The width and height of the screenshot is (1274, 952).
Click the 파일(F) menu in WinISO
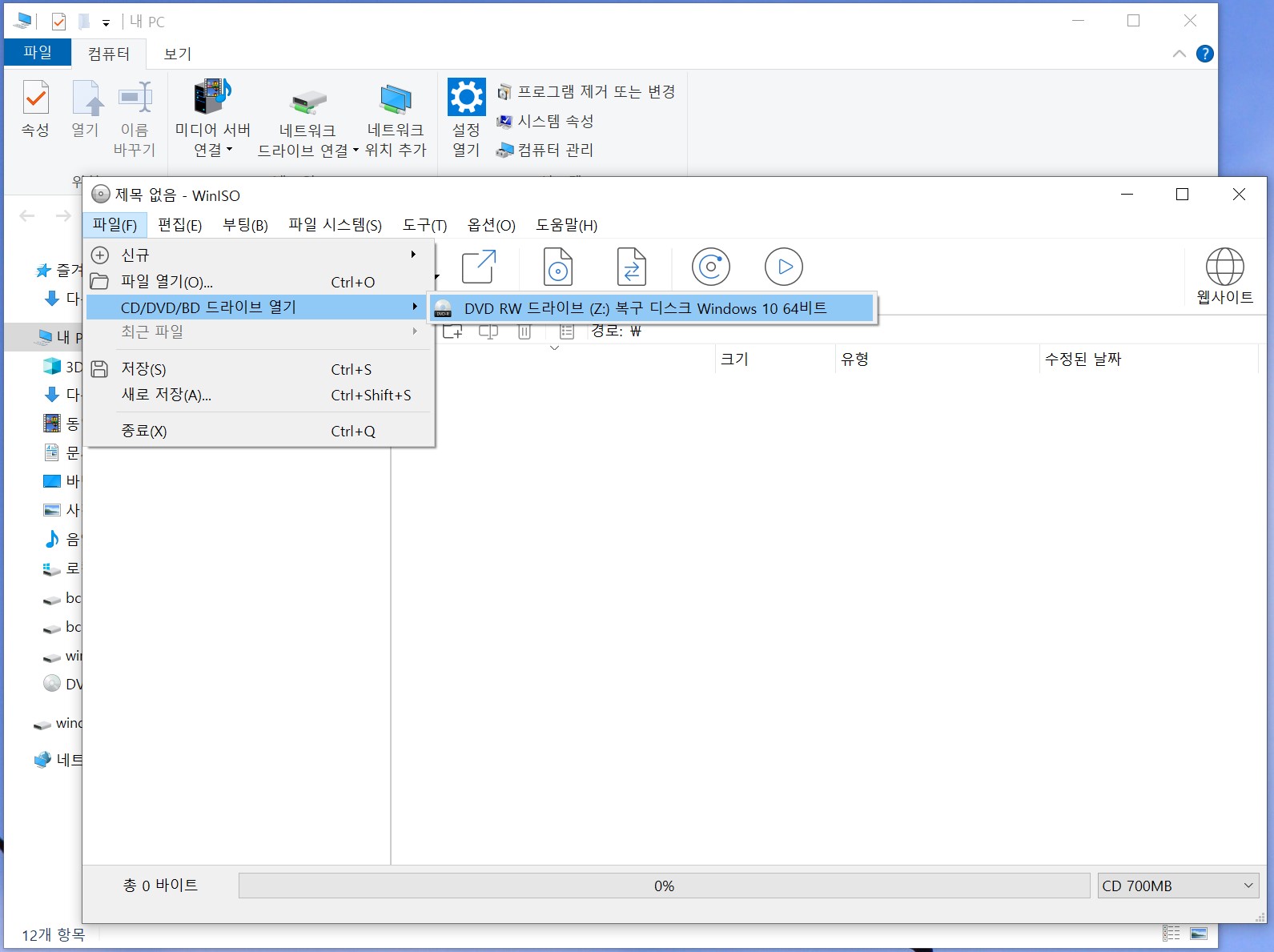click(x=115, y=225)
